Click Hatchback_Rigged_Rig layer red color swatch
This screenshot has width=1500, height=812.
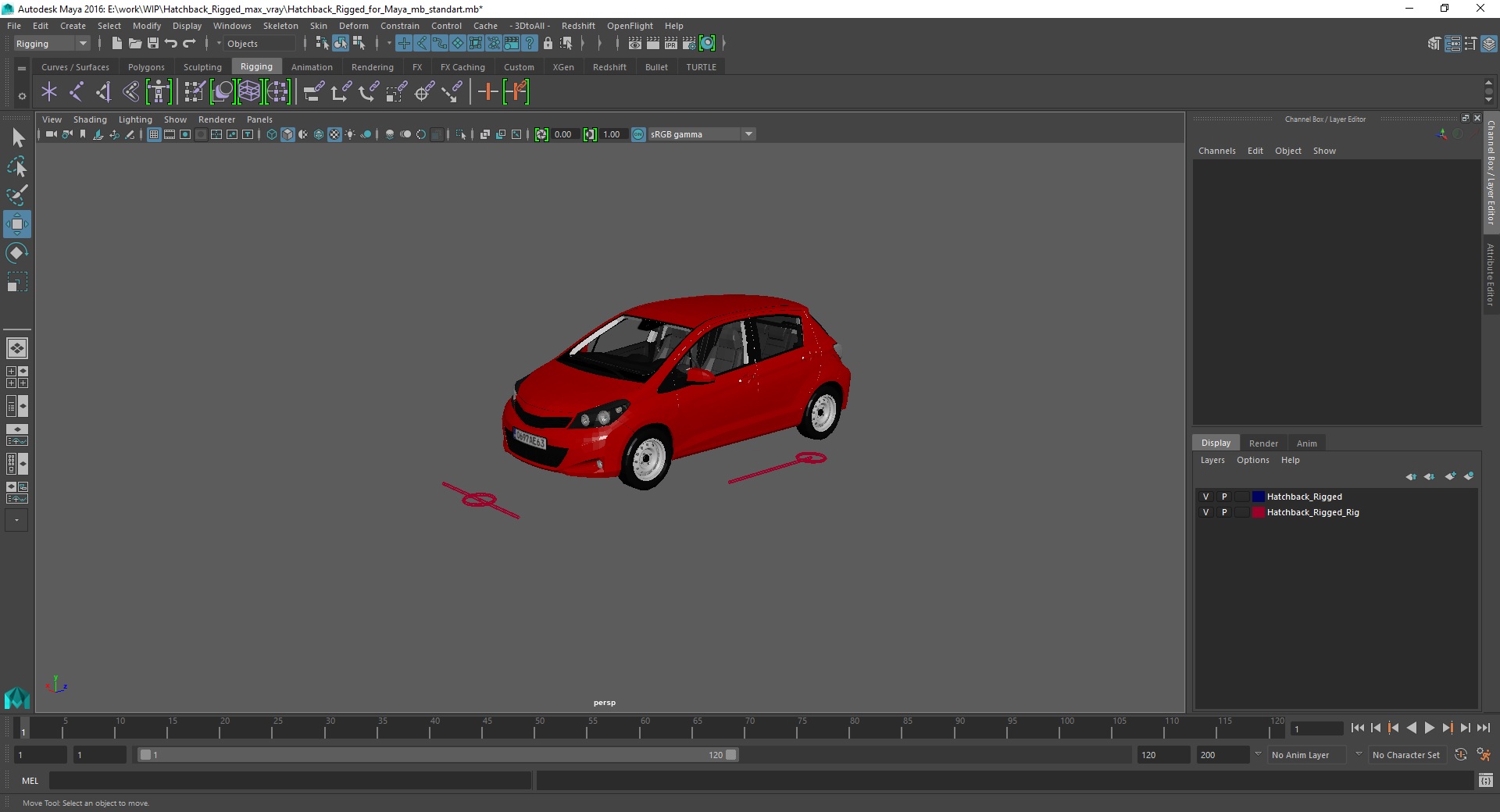(1258, 512)
